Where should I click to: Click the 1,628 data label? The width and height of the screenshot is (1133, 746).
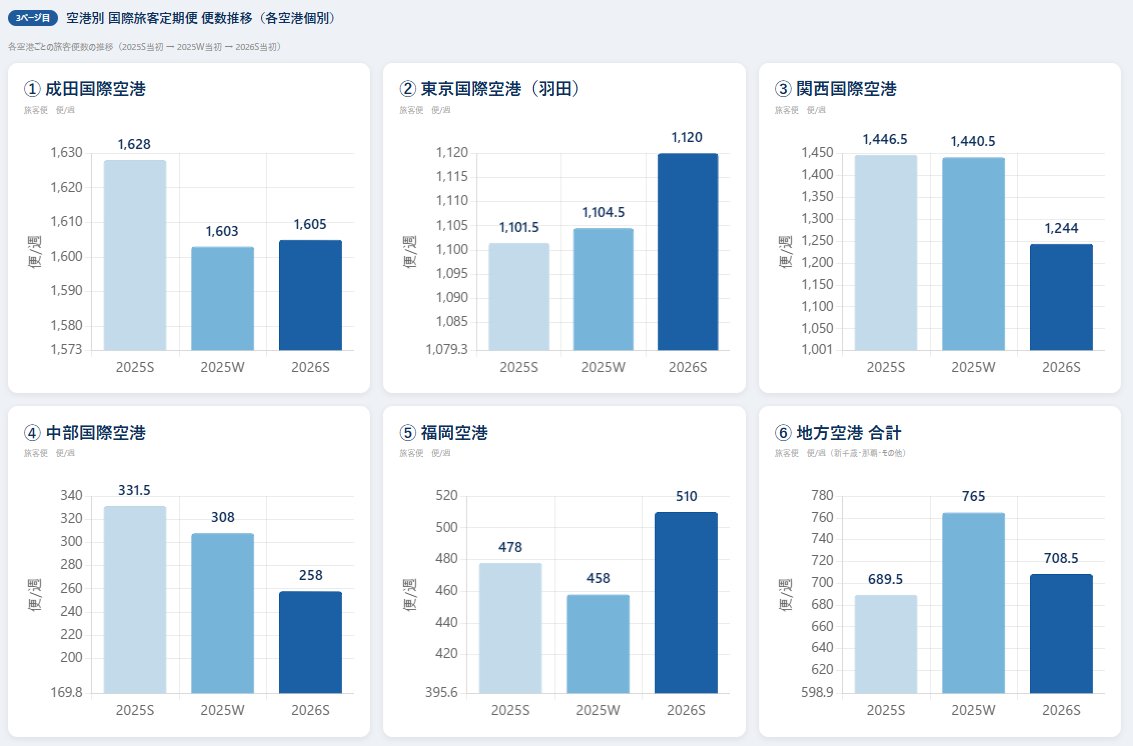pos(134,145)
